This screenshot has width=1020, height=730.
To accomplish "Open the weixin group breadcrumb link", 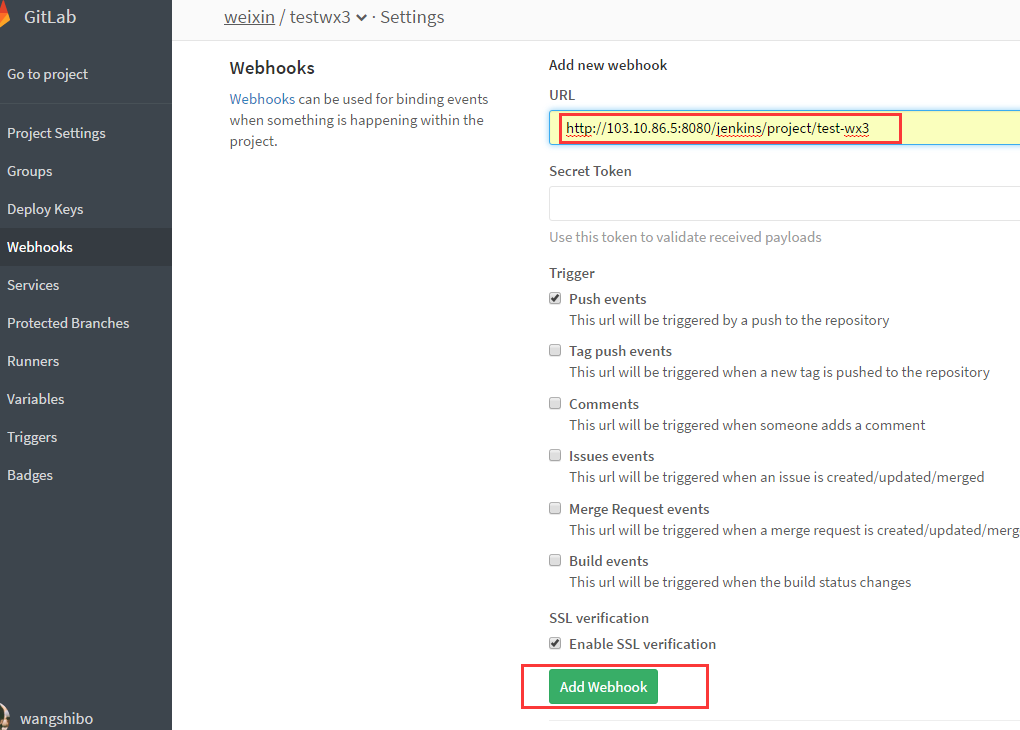I will (249, 17).
